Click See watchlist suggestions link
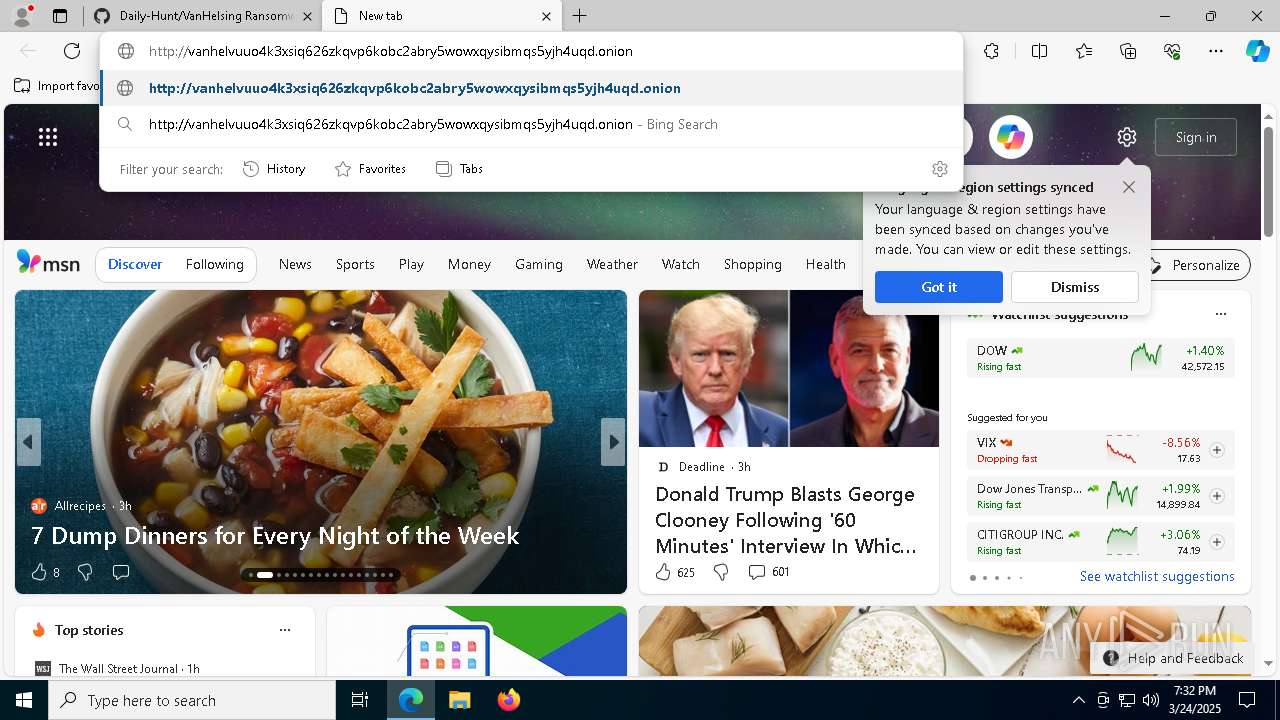The image size is (1280, 720). point(1157,576)
